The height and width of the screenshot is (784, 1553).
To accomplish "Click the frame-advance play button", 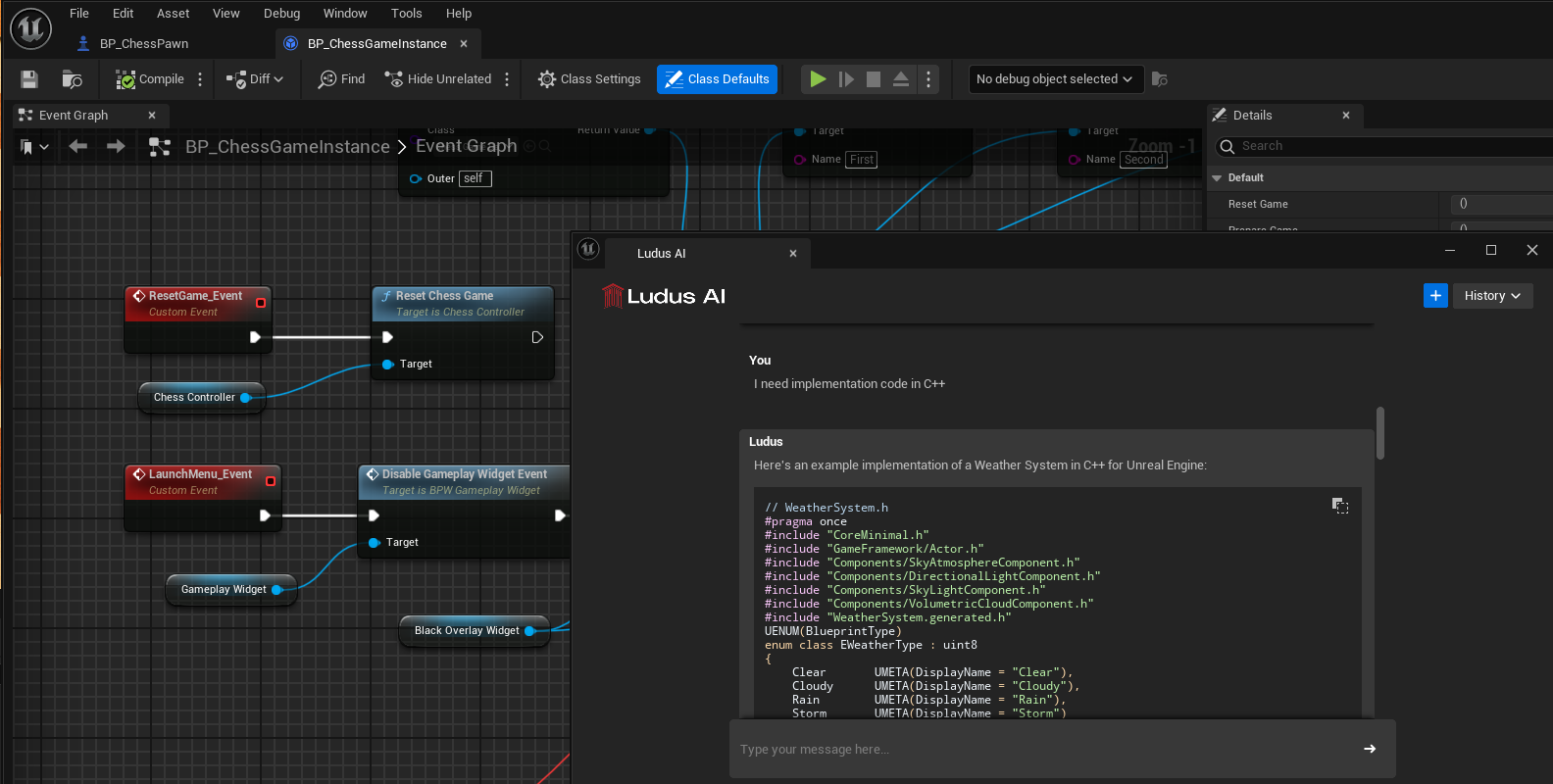I will pos(846,79).
